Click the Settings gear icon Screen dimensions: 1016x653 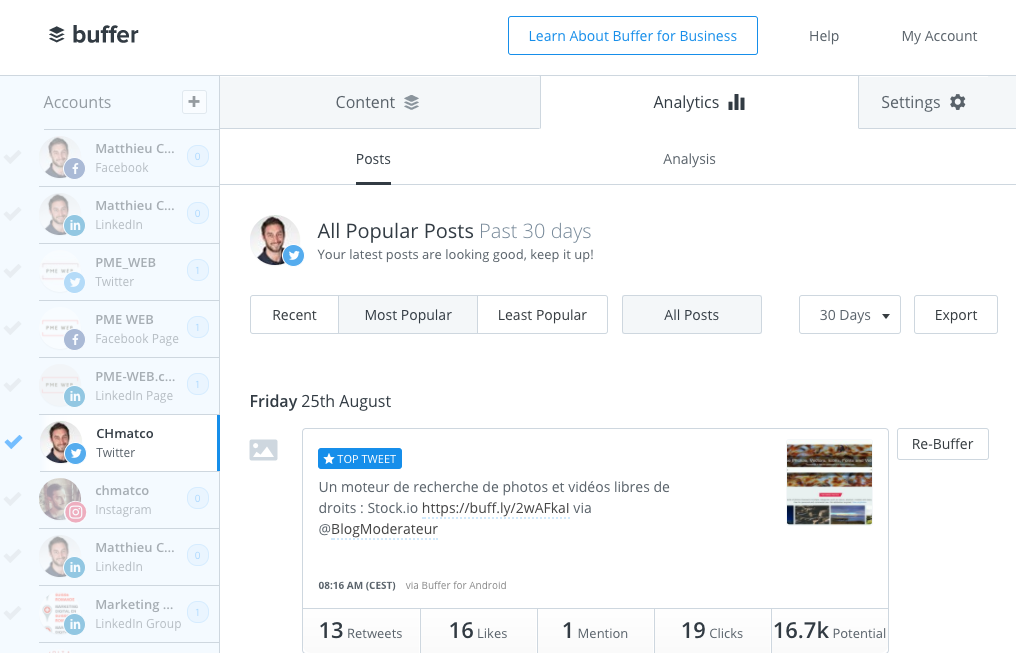(x=958, y=102)
